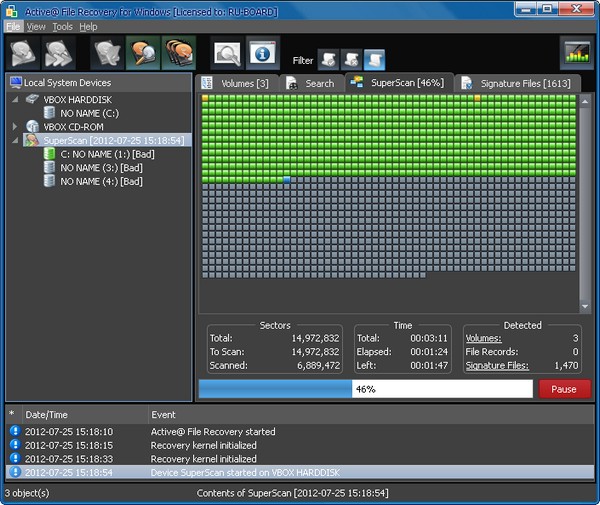The height and width of the screenshot is (505, 600).
Task: Pause the running SuperScan
Action: click(564, 389)
